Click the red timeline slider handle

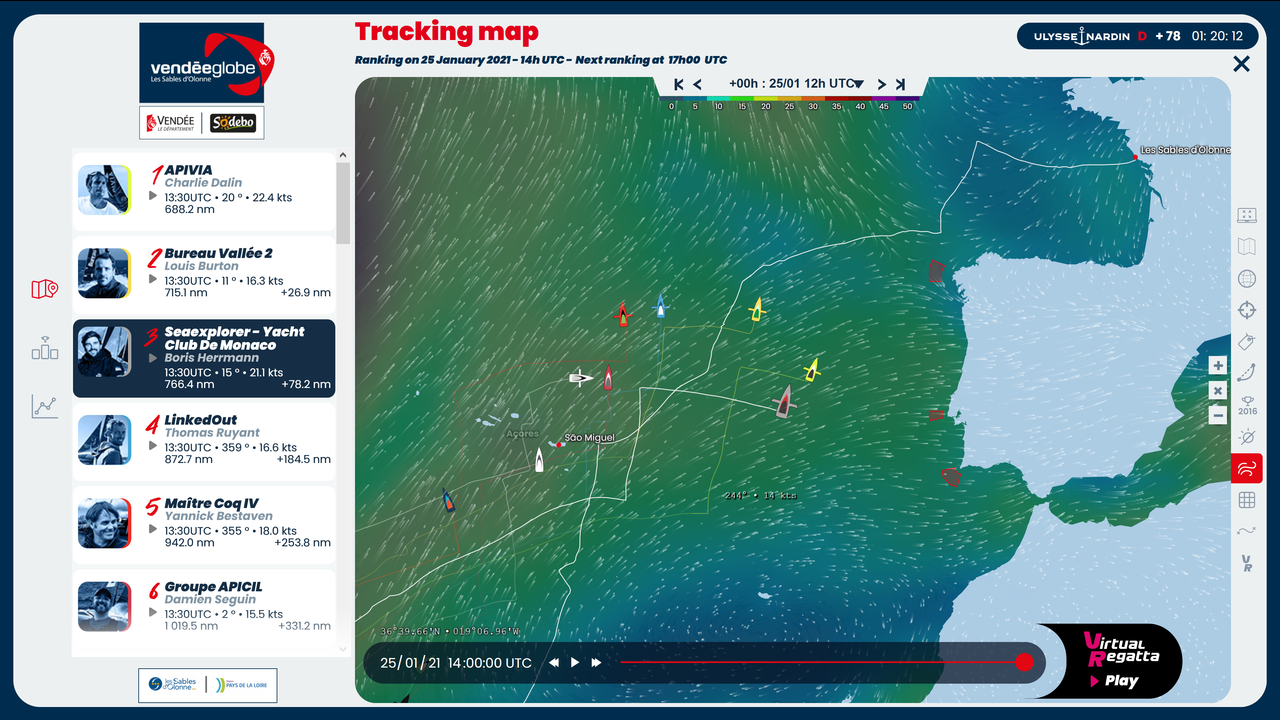(x=1024, y=662)
